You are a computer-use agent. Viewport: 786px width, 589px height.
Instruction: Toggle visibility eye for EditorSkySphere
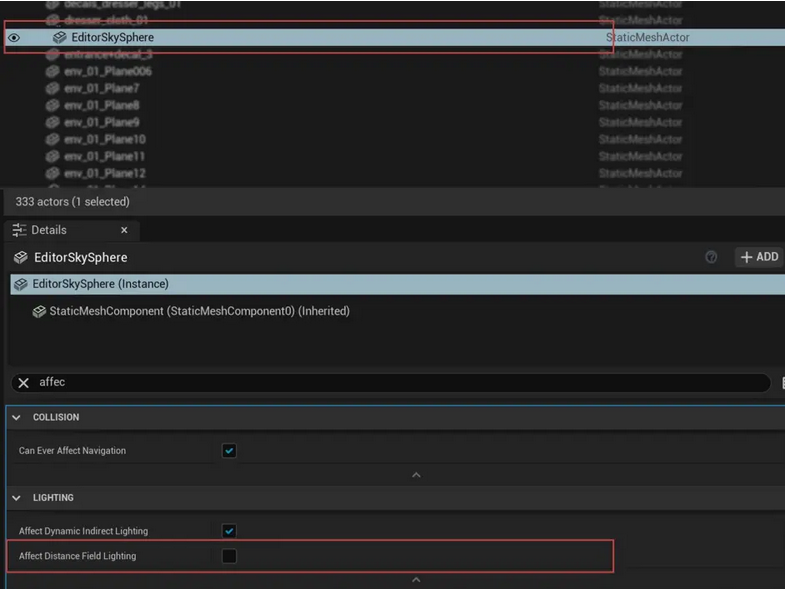click(x=14, y=38)
